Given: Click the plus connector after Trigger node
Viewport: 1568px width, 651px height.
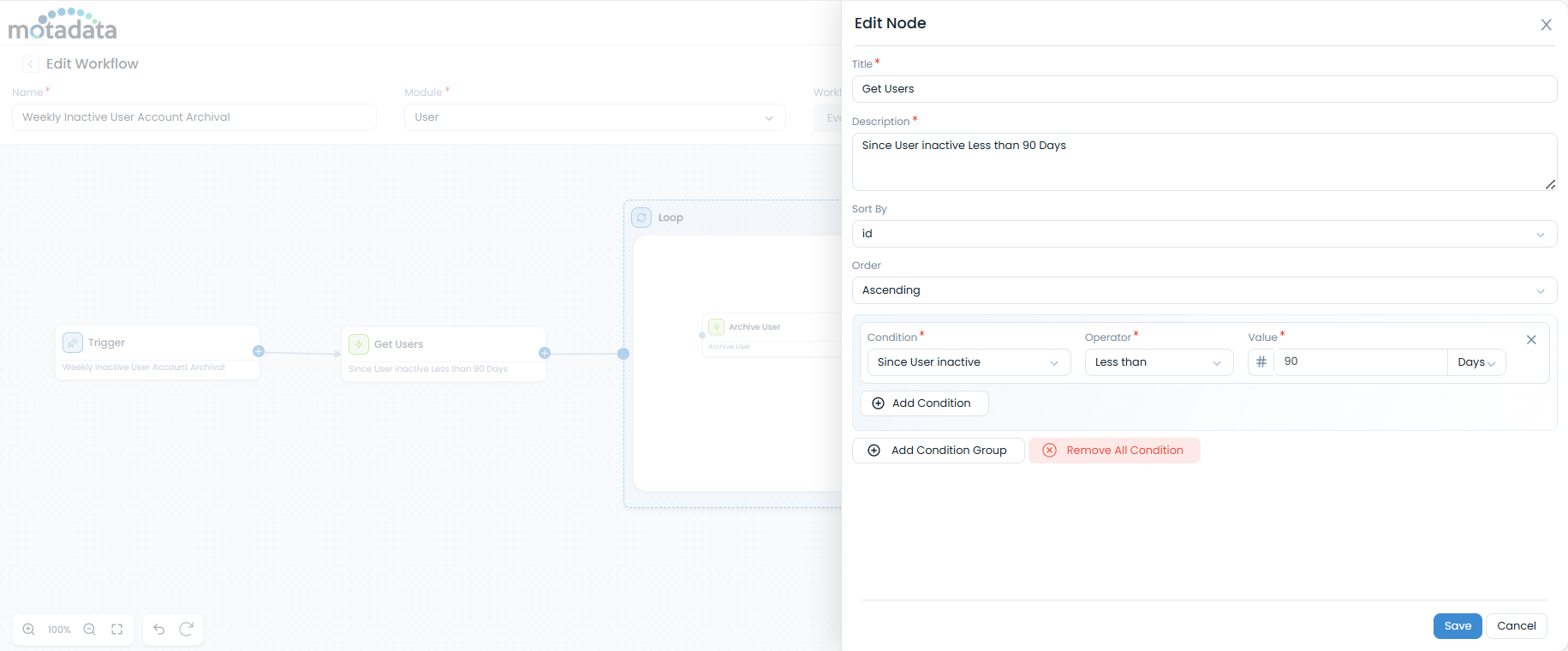Looking at the screenshot, I should coord(259,351).
